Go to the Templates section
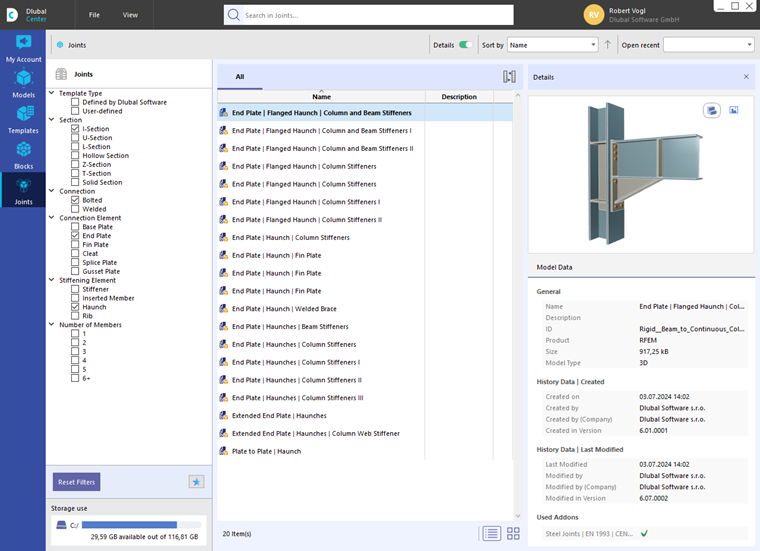This screenshot has width=760, height=551. [23, 120]
